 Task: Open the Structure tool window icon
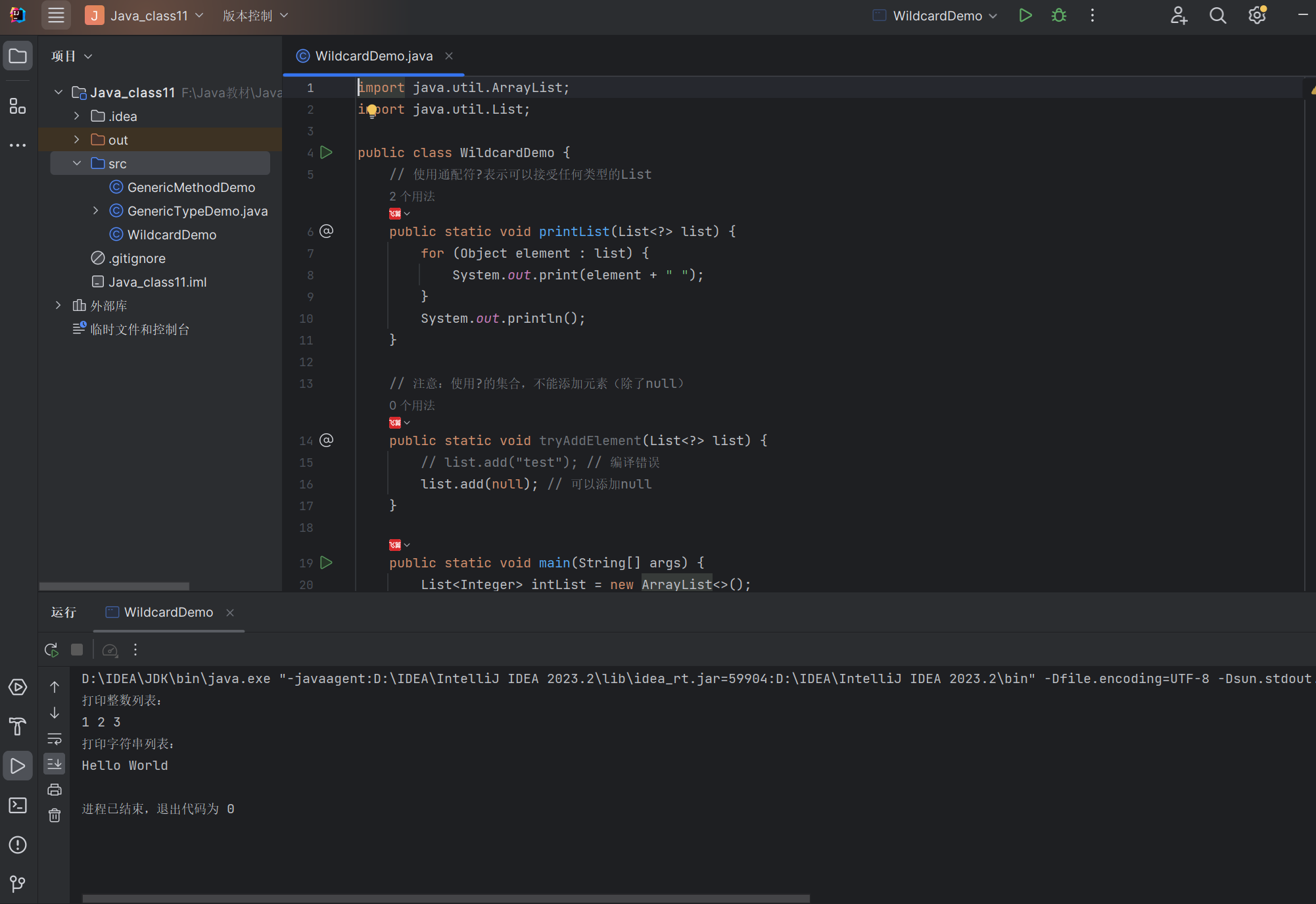coord(18,106)
